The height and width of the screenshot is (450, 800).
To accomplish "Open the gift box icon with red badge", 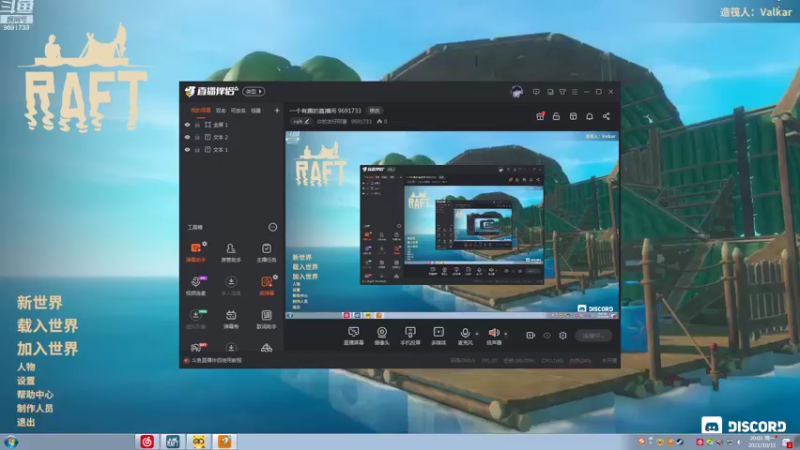I will click(540, 116).
